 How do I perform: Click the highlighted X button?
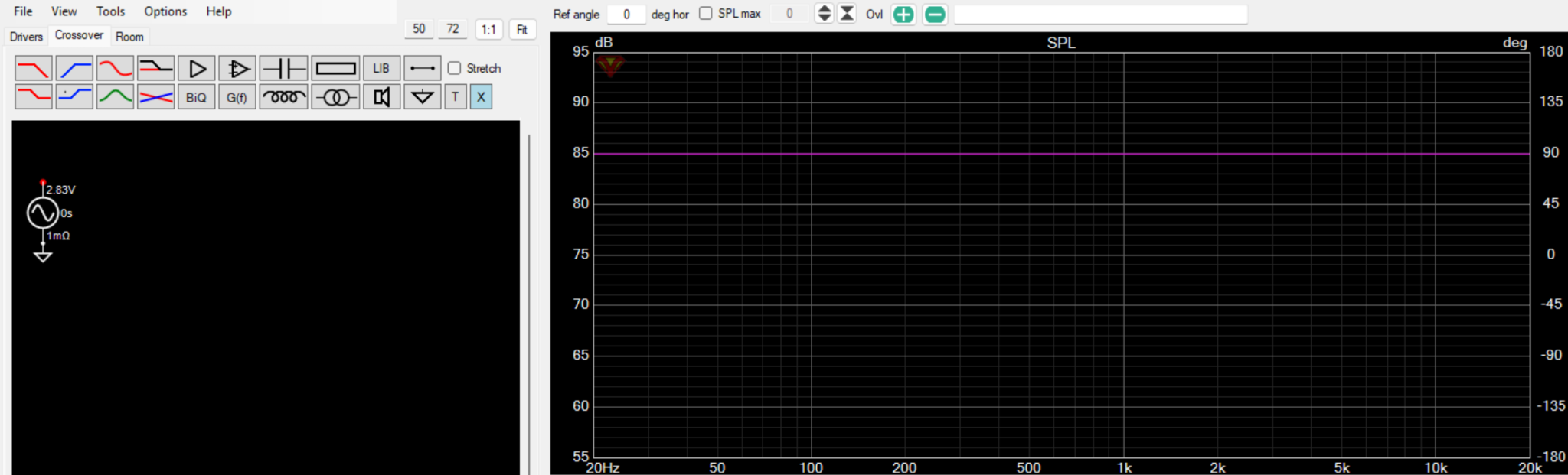click(x=481, y=97)
